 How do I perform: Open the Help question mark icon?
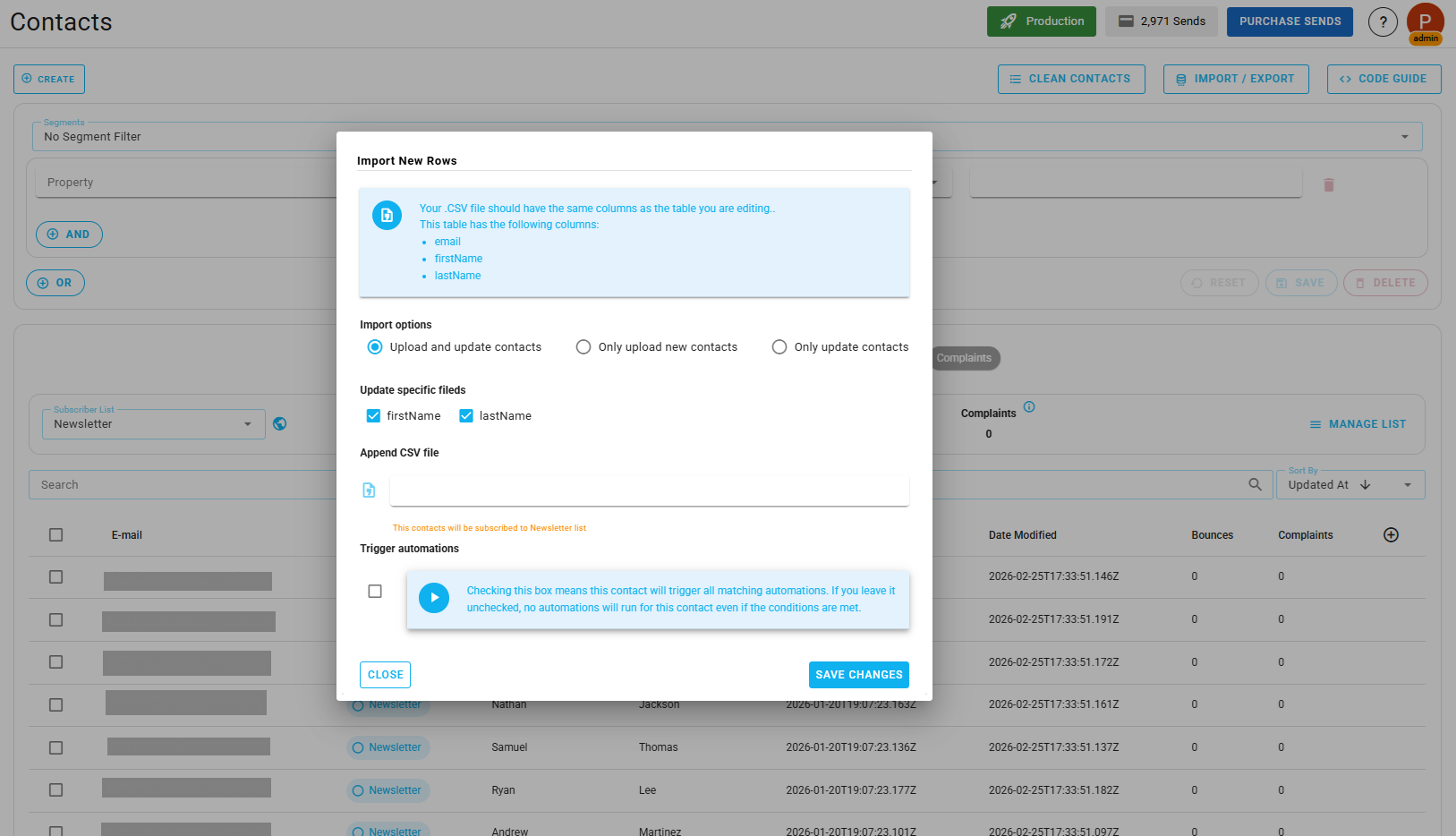click(1383, 21)
